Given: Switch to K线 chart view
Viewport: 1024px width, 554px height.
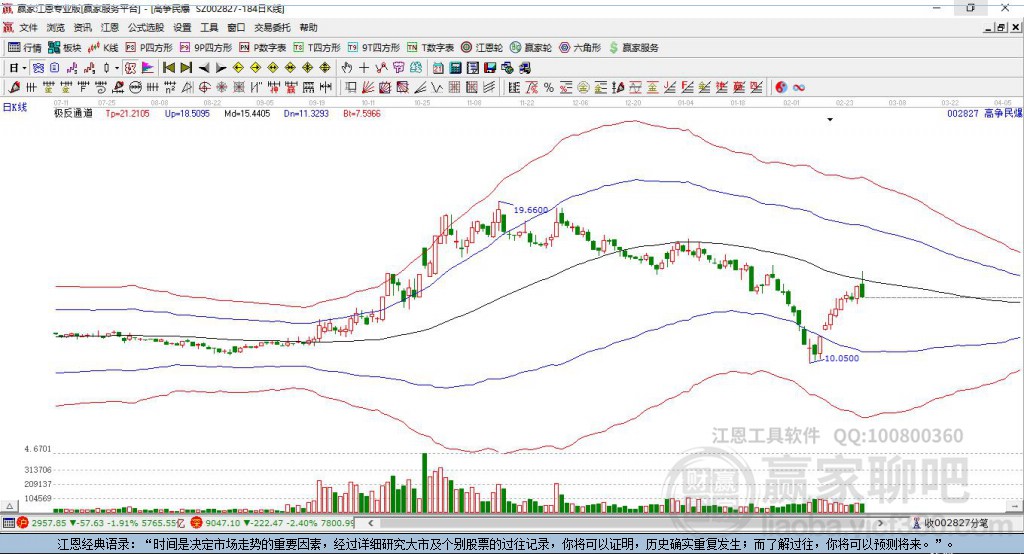Looking at the screenshot, I should pyautogui.click(x=103, y=48).
